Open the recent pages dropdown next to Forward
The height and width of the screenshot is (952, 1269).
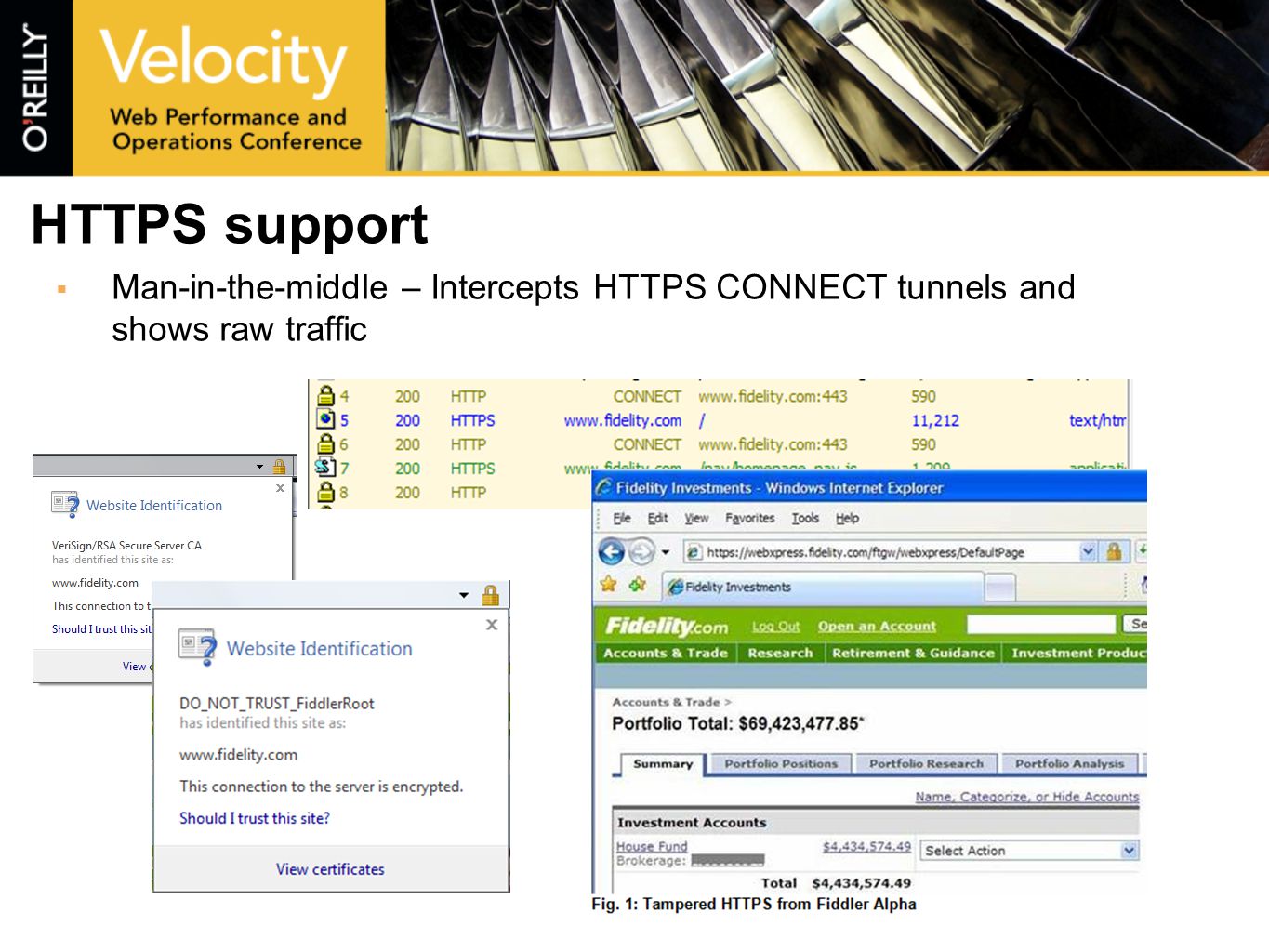coord(666,552)
